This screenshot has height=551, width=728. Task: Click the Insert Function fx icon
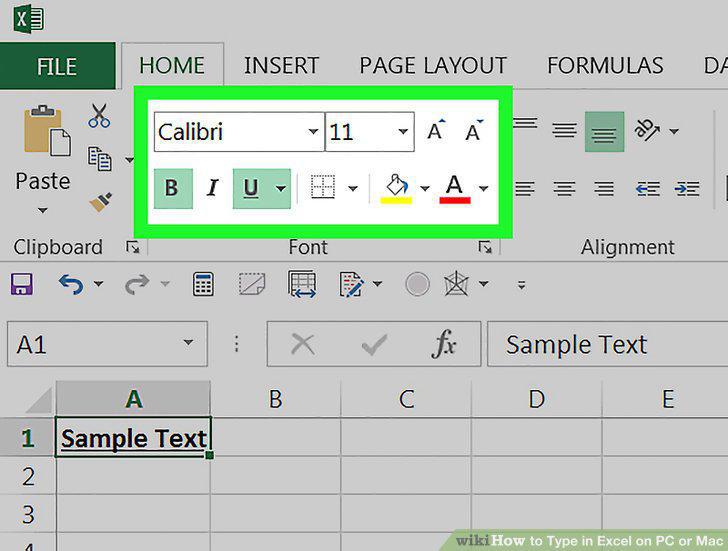coord(443,344)
